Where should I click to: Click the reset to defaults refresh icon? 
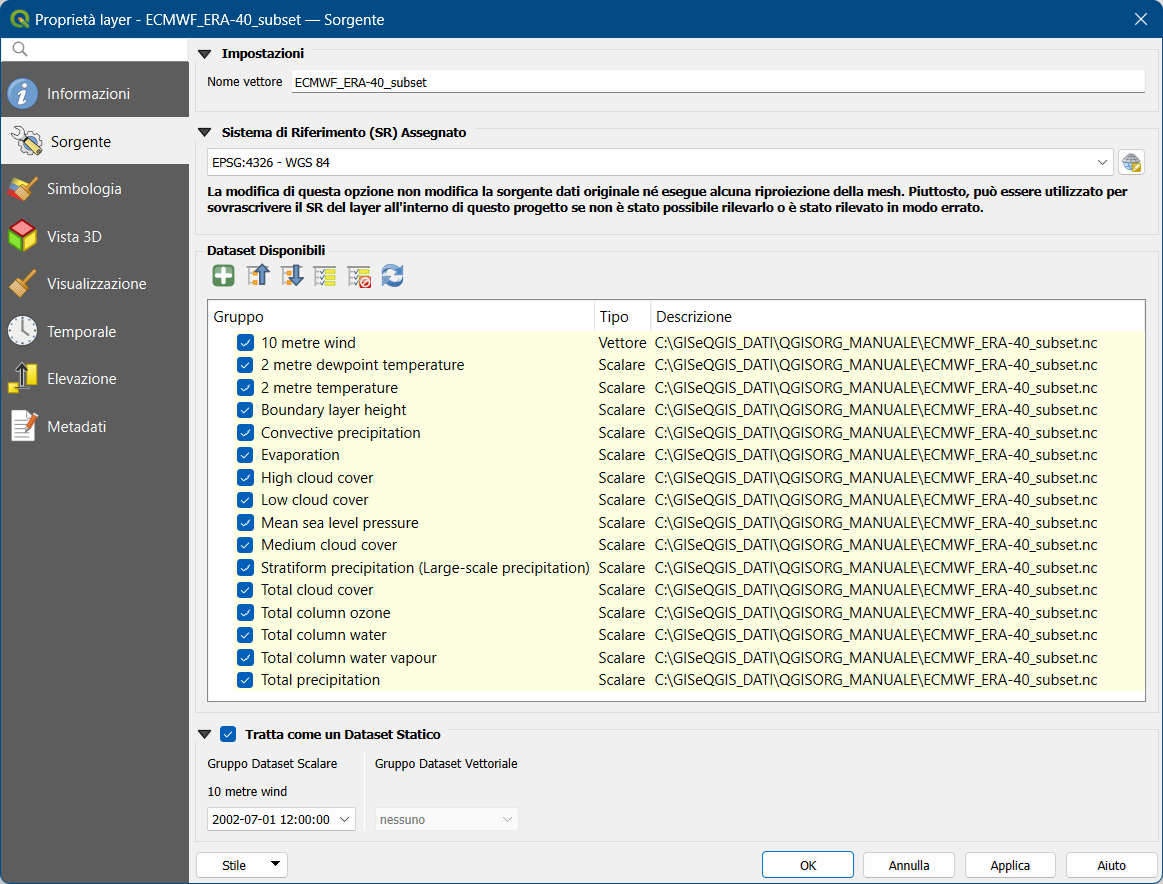pyautogui.click(x=392, y=276)
